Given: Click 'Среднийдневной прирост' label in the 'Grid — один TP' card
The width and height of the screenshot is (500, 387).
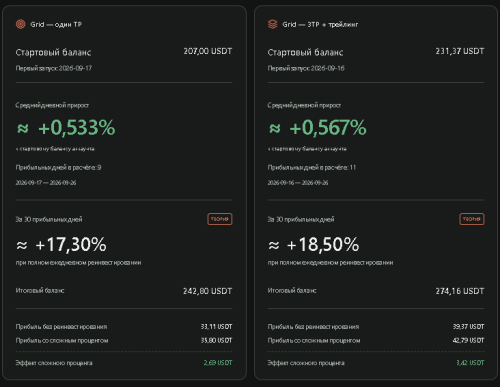Looking at the screenshot, I should [x=52, y=105].
